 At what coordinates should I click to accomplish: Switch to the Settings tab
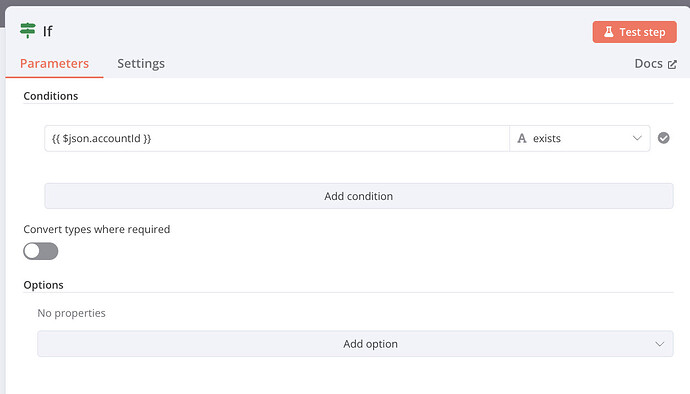point(141,63)
